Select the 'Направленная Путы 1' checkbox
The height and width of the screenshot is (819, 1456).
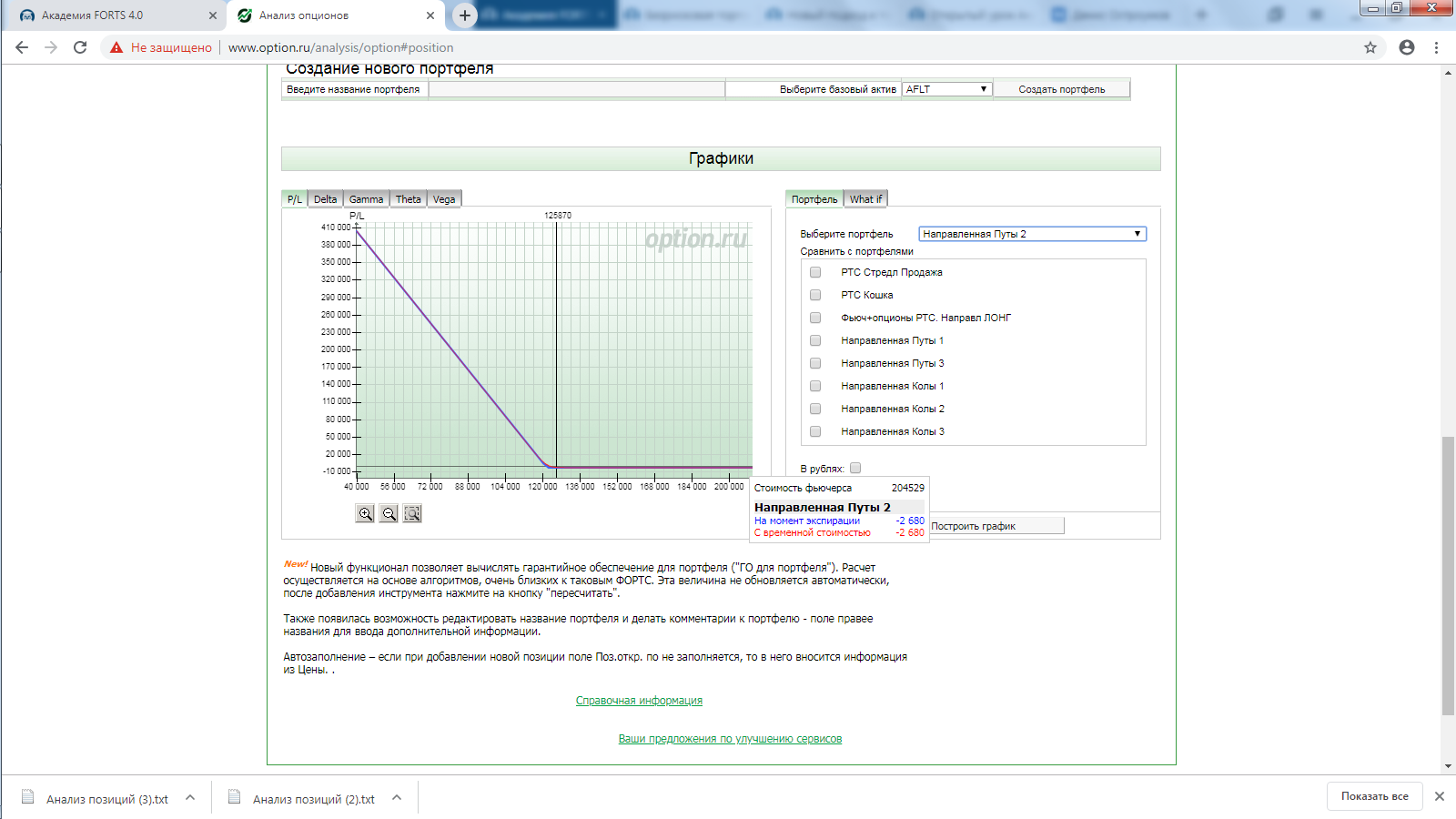point(815,340)
